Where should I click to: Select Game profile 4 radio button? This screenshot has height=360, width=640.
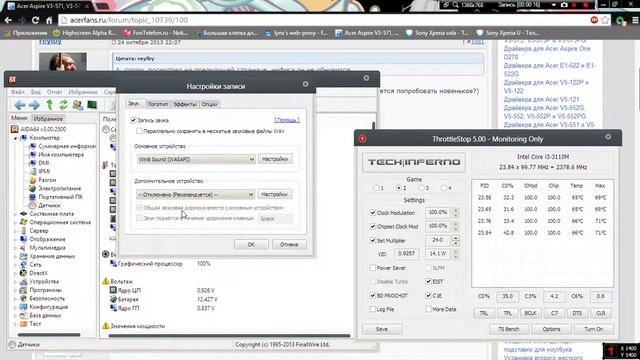[x=444, y=188]
